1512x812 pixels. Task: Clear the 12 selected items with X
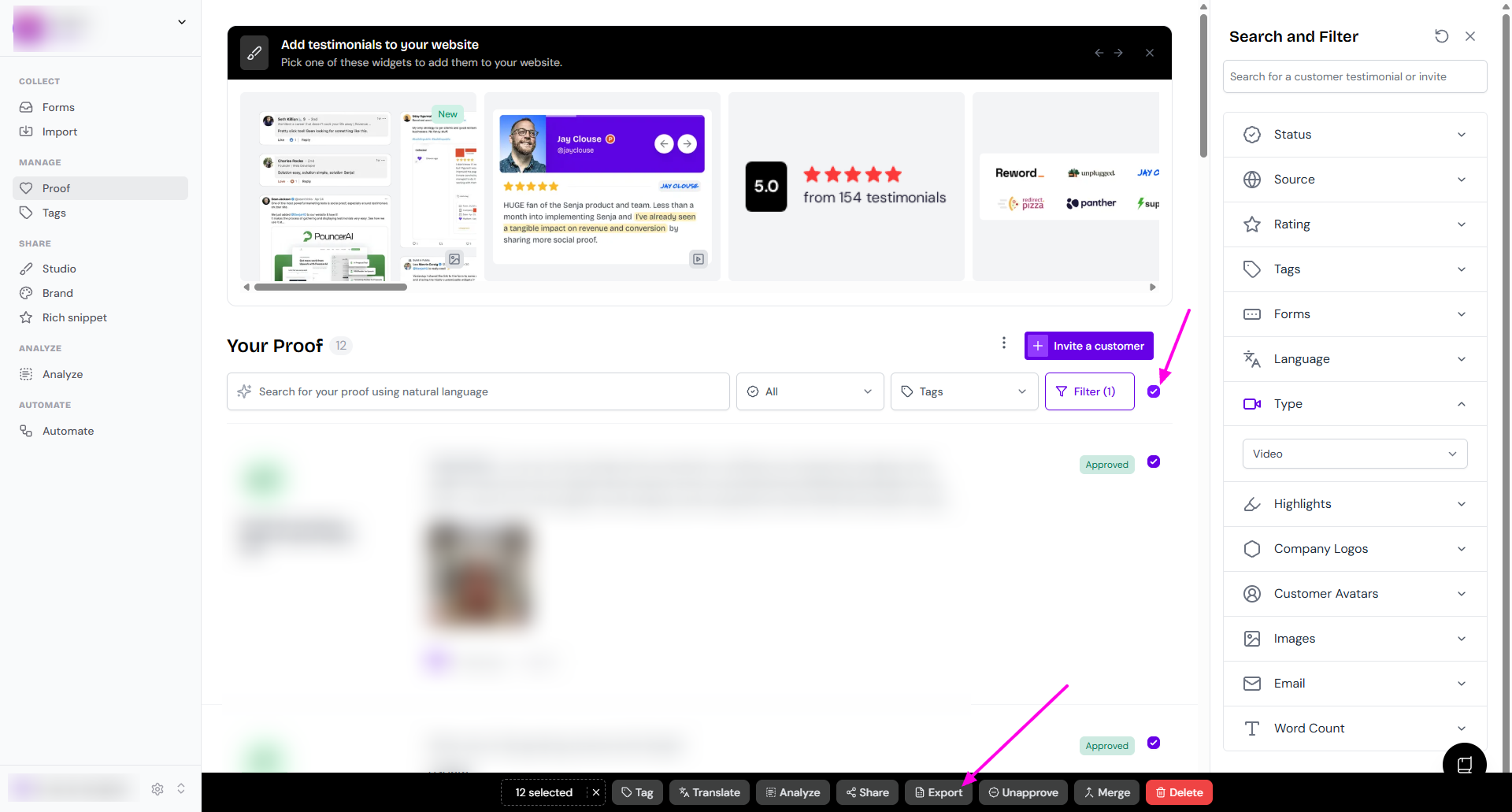tap(596, 792)
